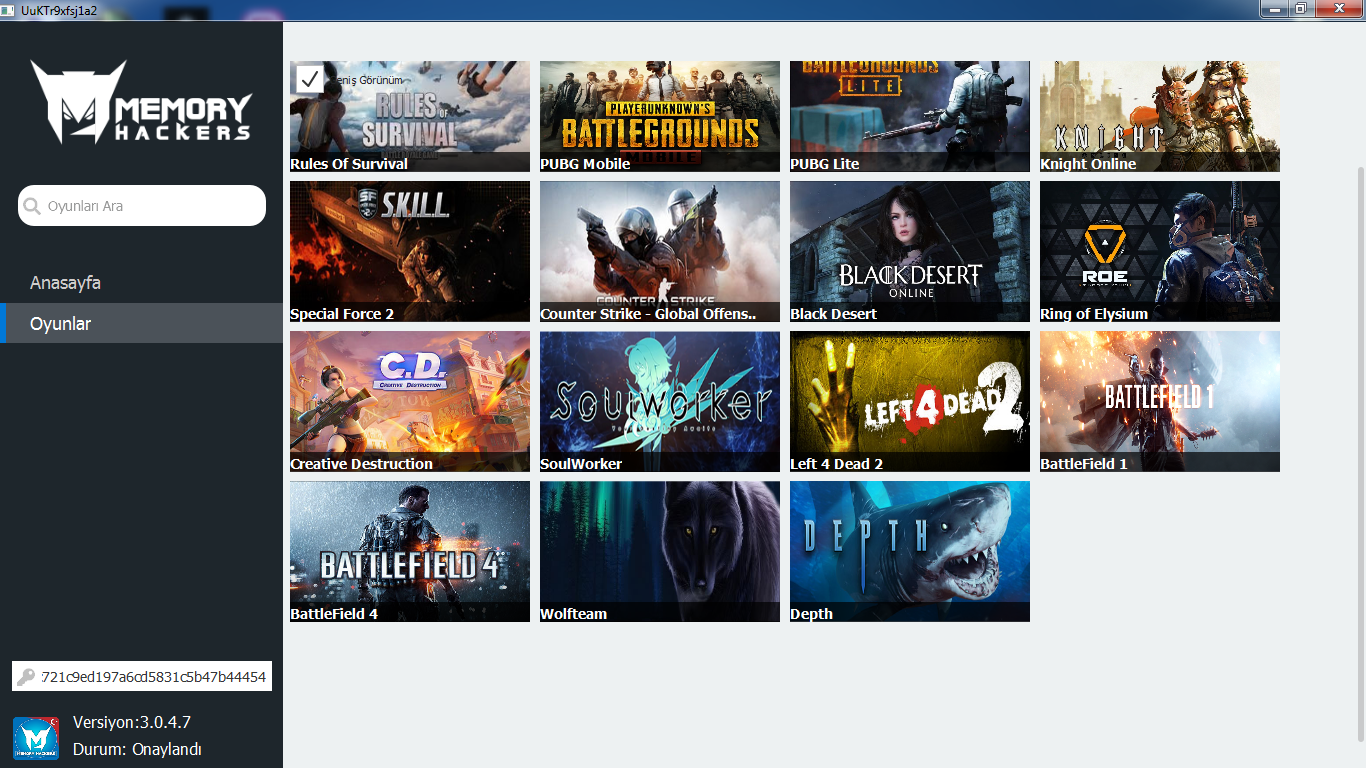The height and width of the screenshot is (768, 1366).
Task: Open the Black Desert game tile
Action: coord(910,251)
